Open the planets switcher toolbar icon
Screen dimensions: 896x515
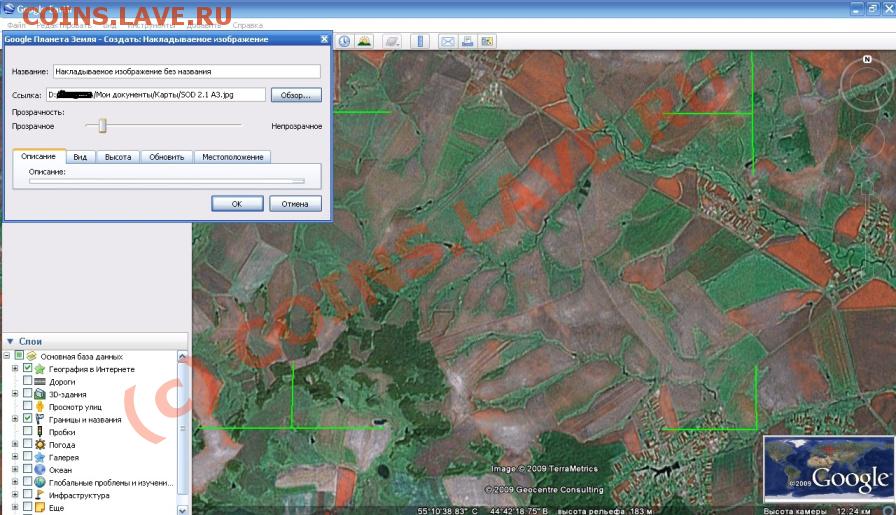tap(391, 41)
